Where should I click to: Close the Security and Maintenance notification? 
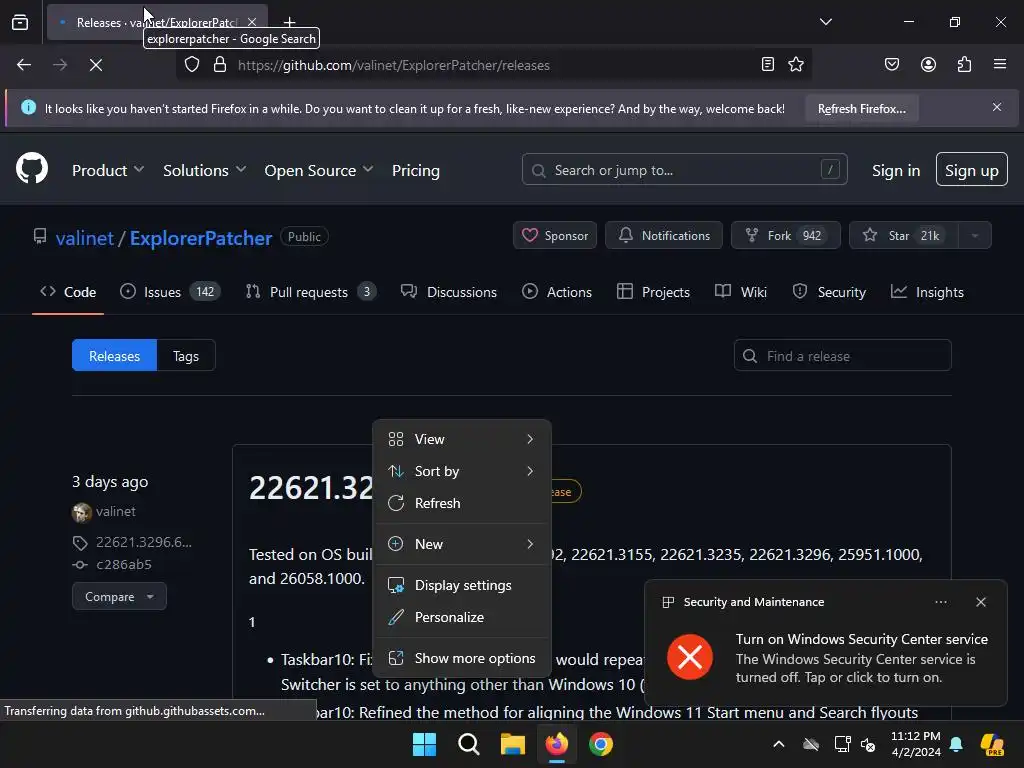980,601
